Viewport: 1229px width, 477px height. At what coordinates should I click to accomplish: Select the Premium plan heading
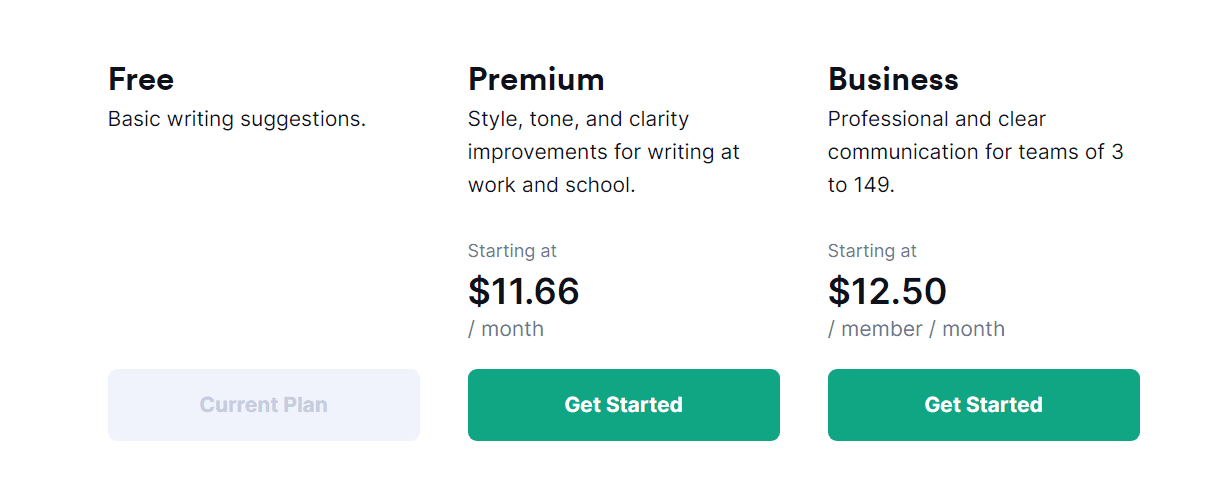tap(536, 79)
